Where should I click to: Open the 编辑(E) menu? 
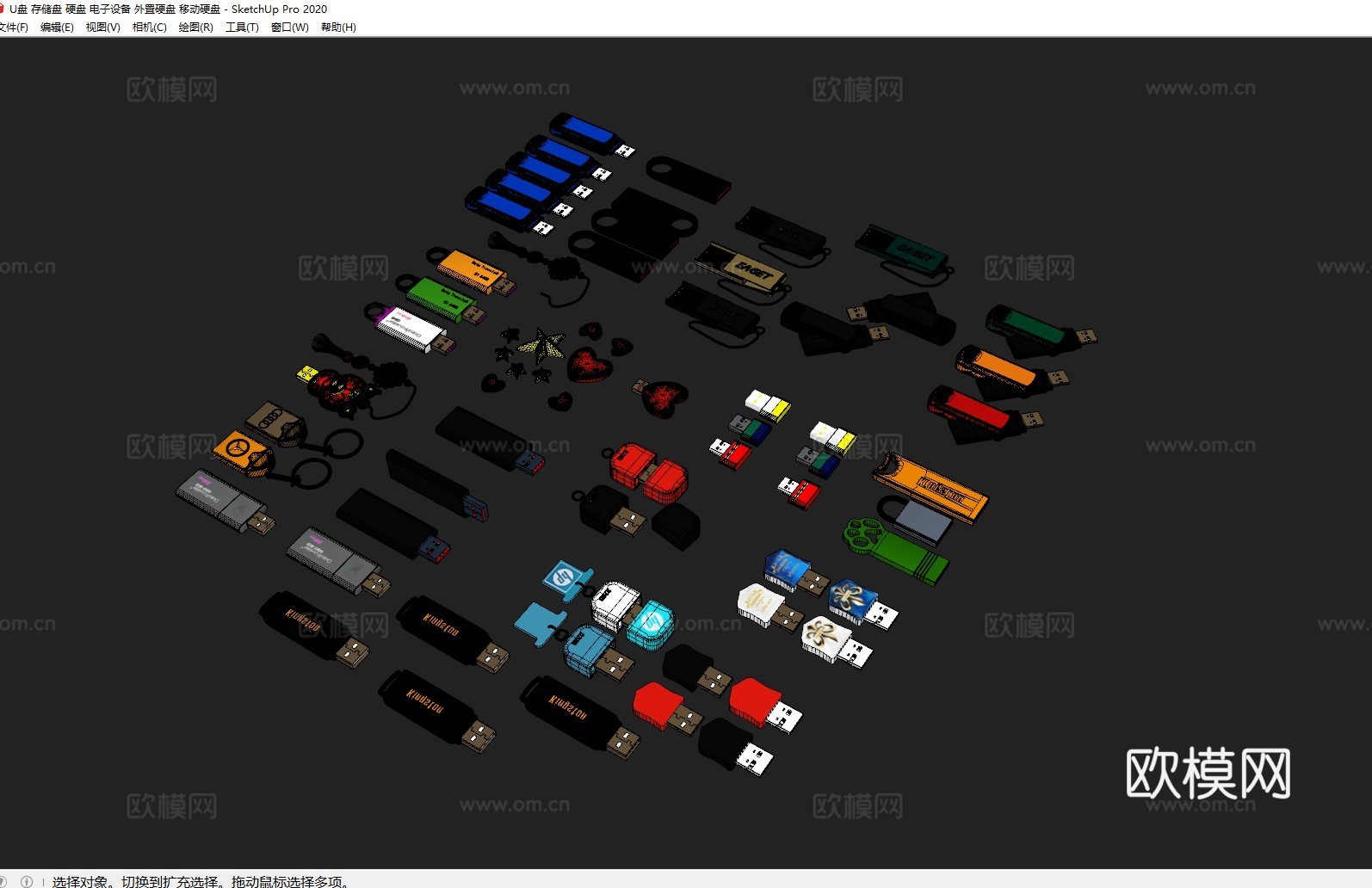click(x=57, y=28)
